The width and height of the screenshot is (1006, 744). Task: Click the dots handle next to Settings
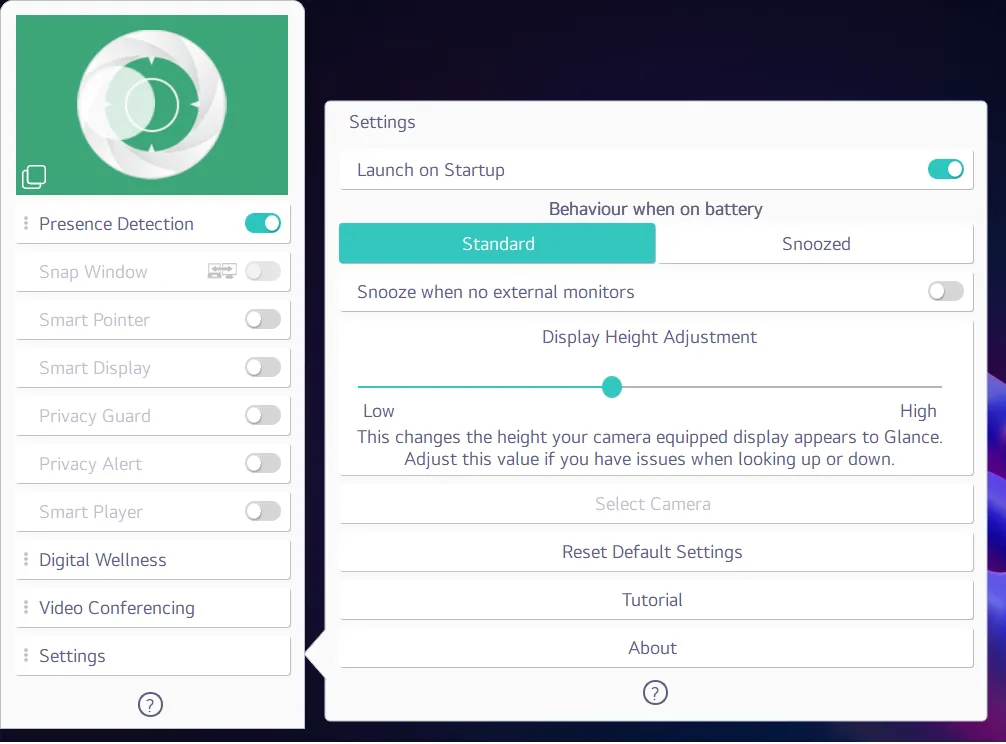click(x=26, y=656)
